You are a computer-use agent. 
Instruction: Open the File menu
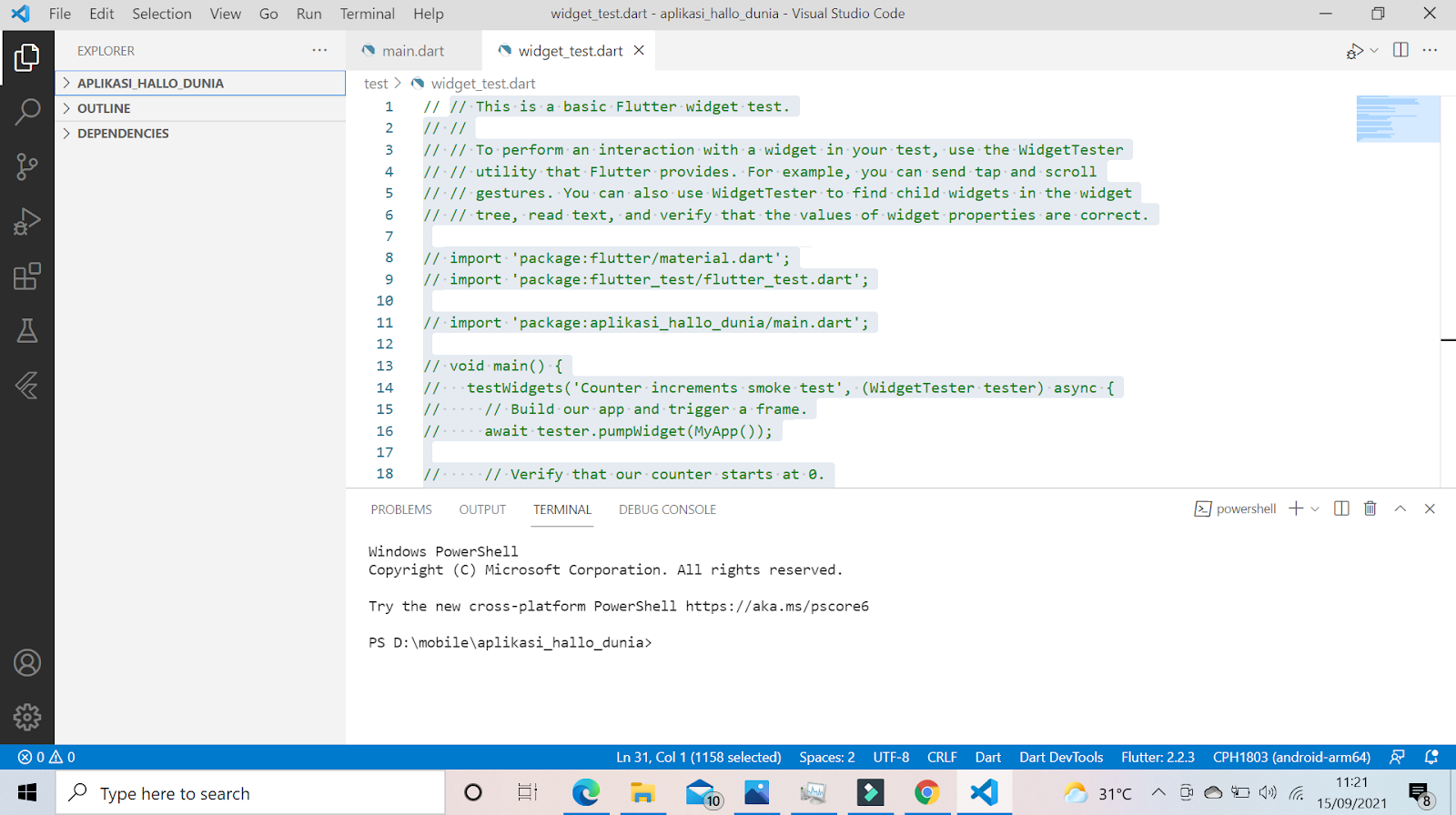tap(60, 14)
